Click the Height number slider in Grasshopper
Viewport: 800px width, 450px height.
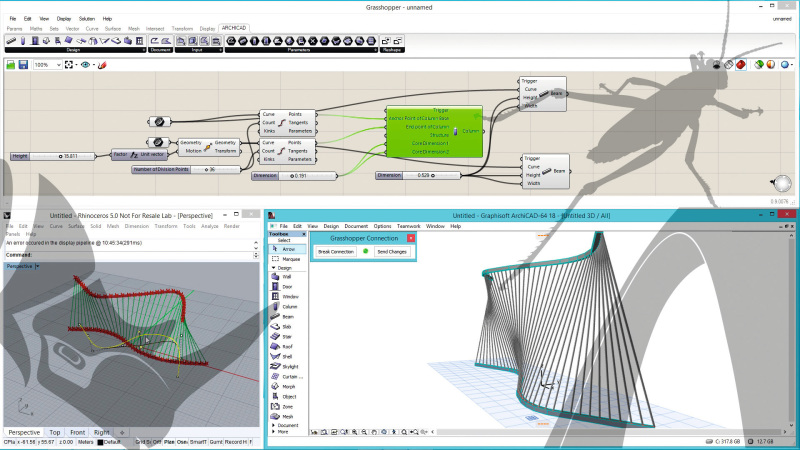coord(53,156)
